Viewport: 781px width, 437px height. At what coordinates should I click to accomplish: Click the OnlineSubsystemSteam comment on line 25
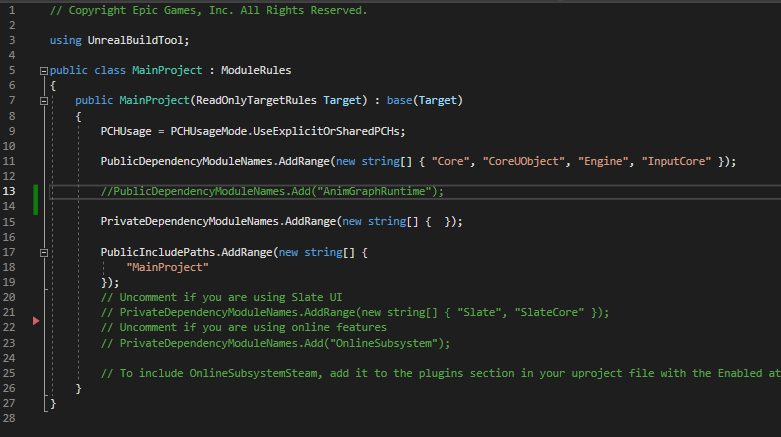tap(440, 373)
